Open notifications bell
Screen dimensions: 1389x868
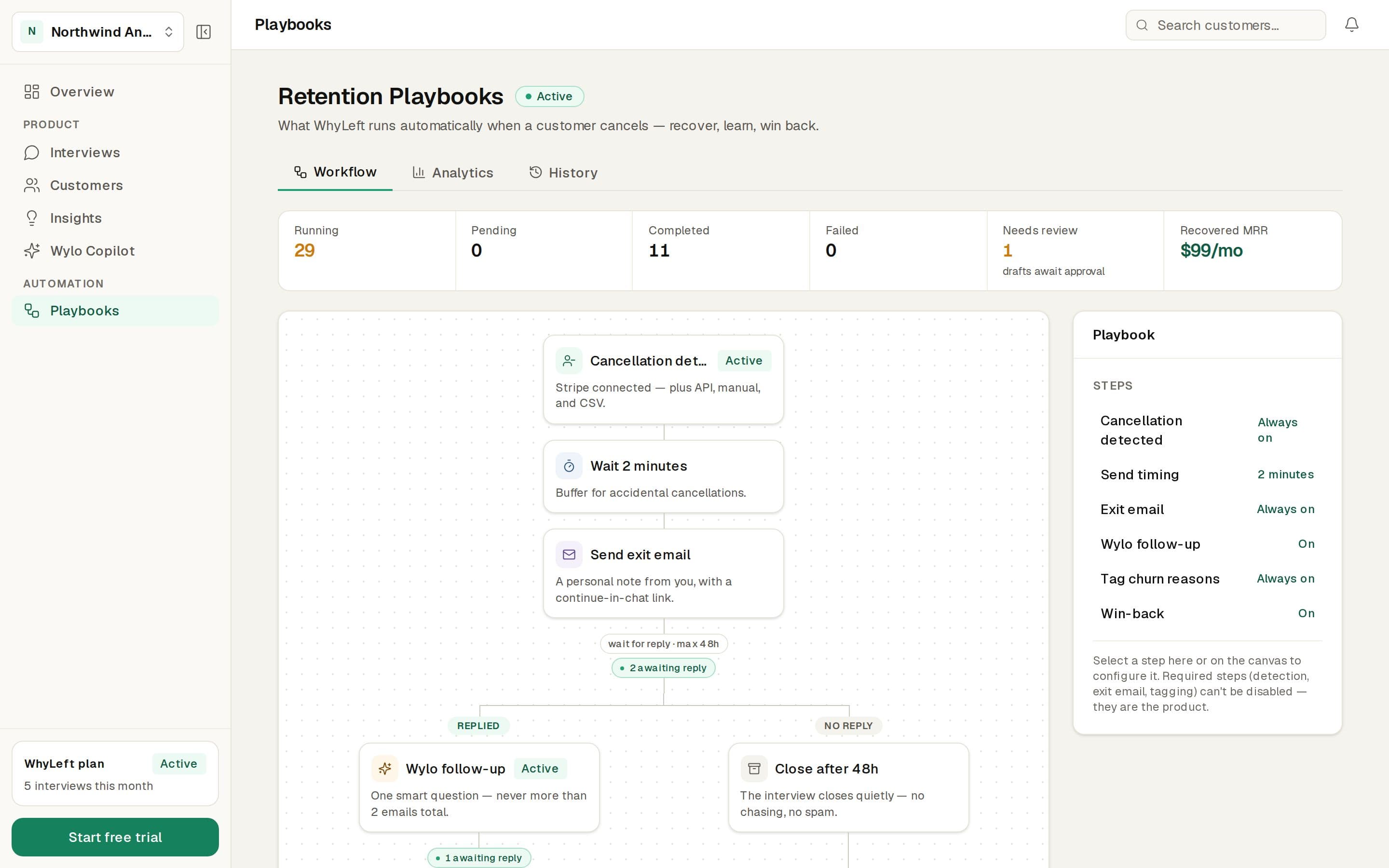point(1352,25)
